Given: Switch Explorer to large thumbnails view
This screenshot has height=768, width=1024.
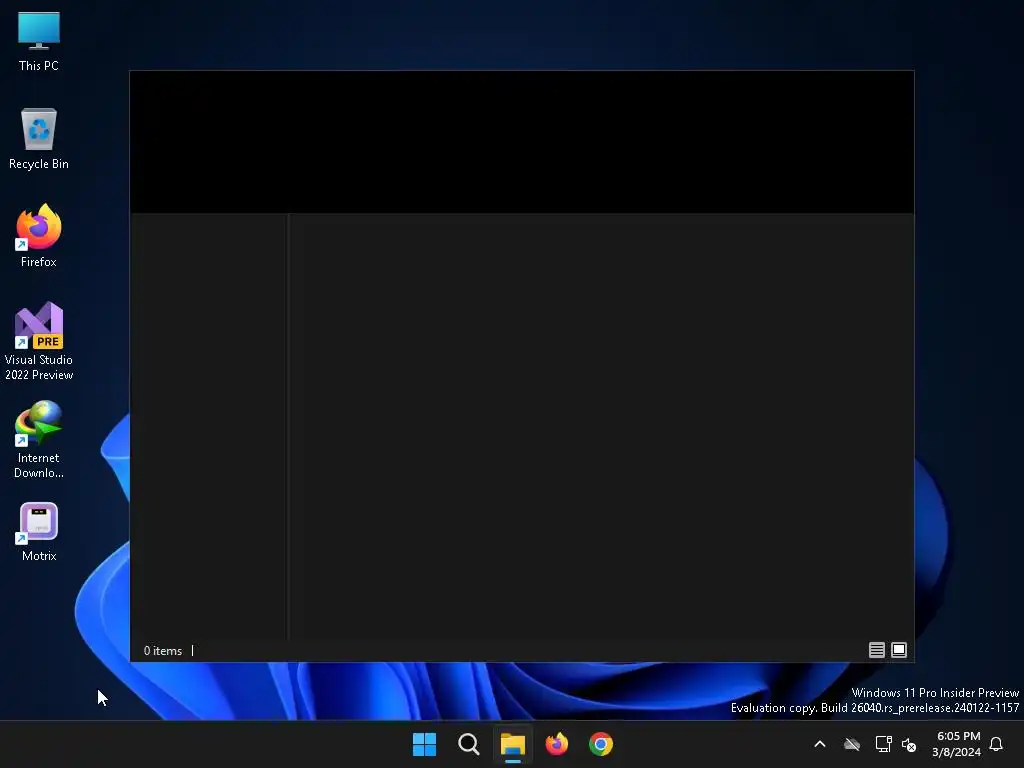Looking at the screenshot, I should (x=899, y=650).
